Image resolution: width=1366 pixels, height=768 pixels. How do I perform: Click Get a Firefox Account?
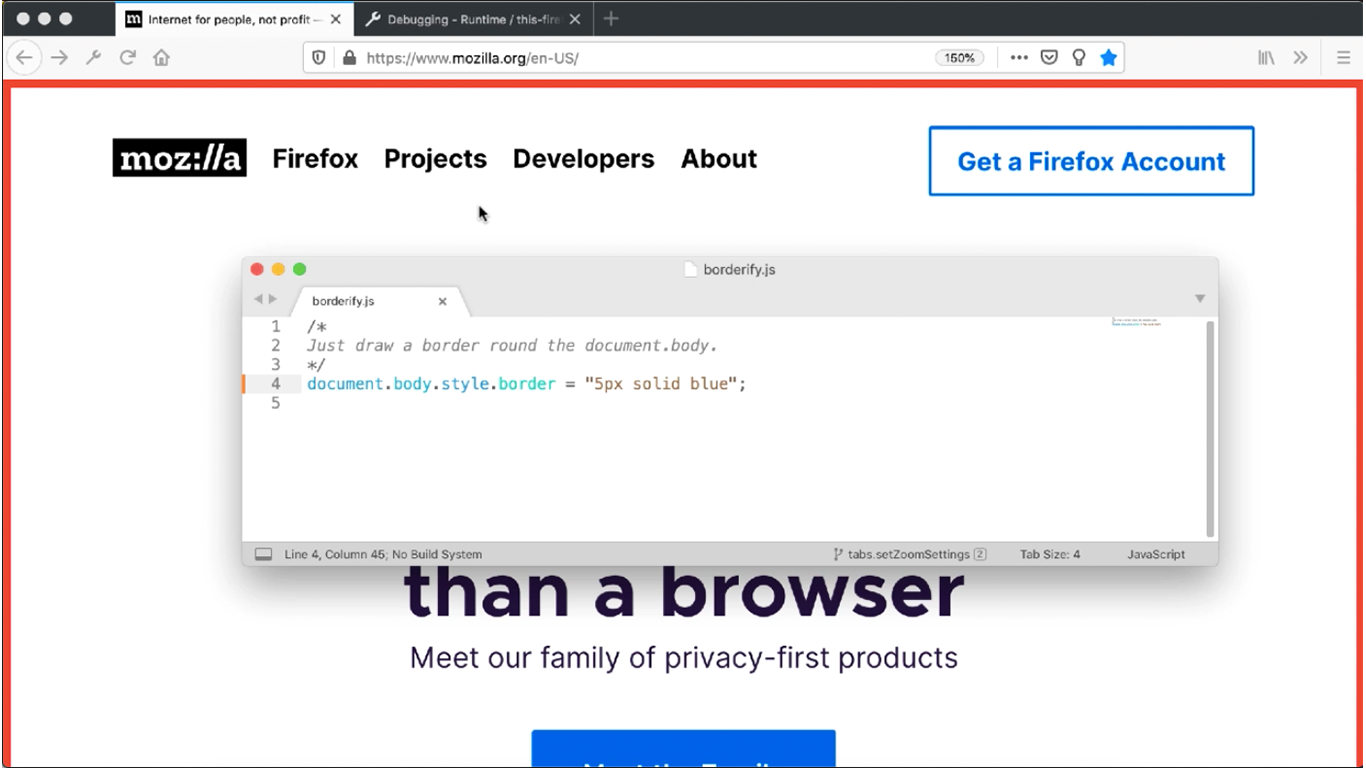click(1090, 161)
